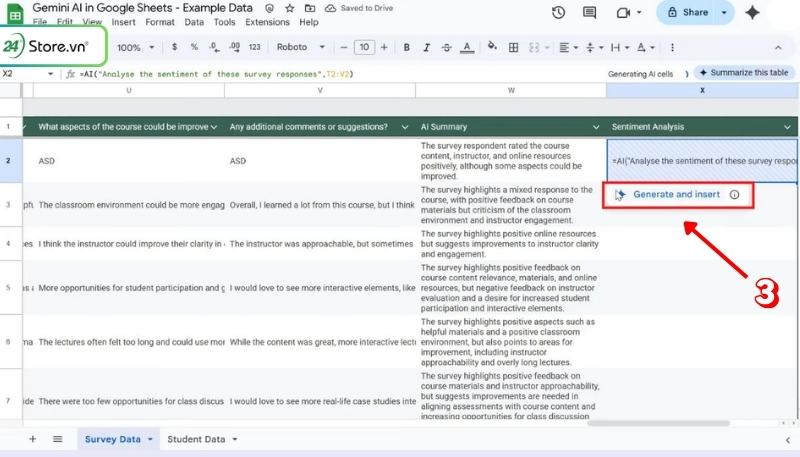Toggle italic formatting
The width and height of the screenshot is (800, 457).
pos(427,47)
